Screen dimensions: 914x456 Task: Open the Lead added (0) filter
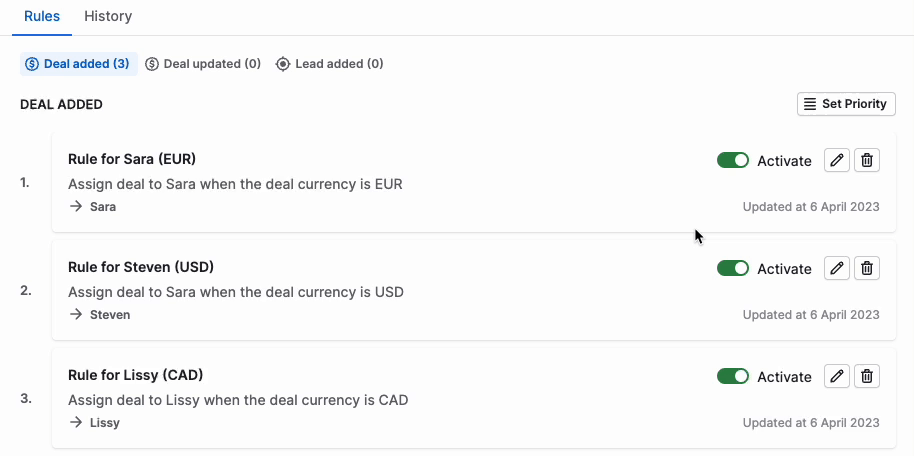point(329,64)
